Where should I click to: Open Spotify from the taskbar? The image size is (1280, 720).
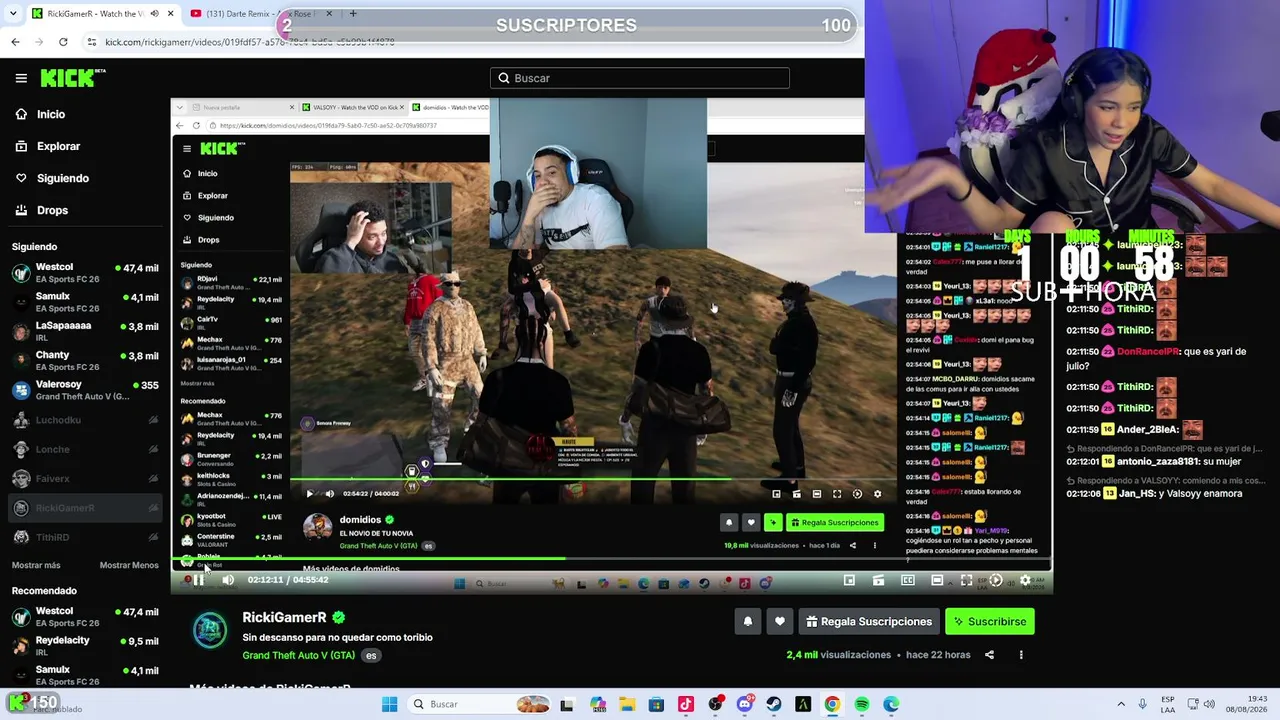pos(862,704)
